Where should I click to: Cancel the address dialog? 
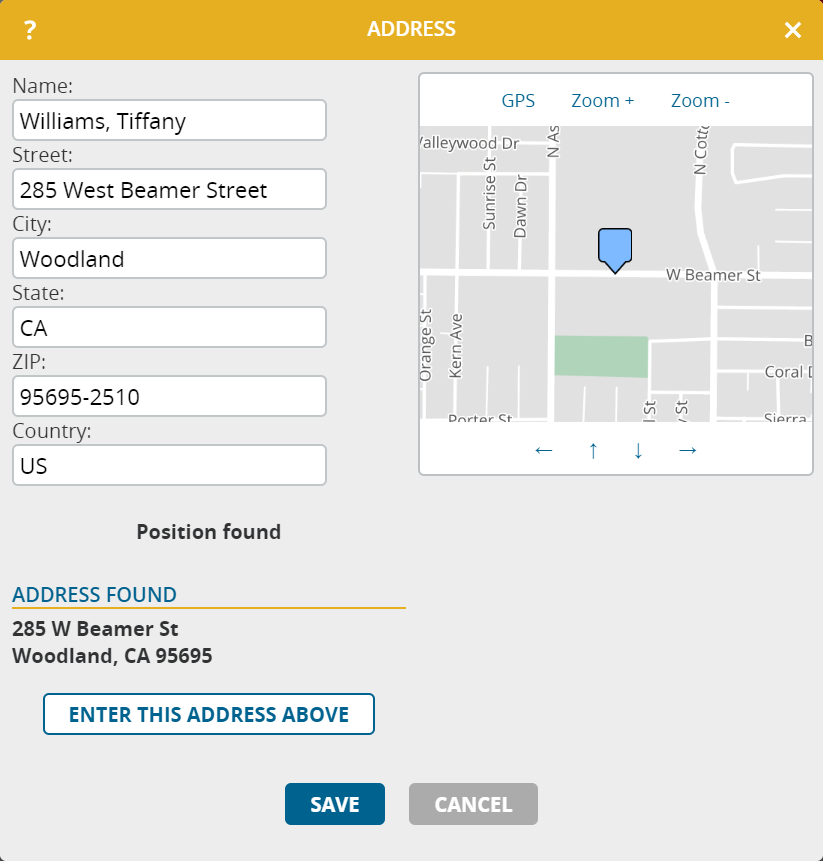pos(473,804)
